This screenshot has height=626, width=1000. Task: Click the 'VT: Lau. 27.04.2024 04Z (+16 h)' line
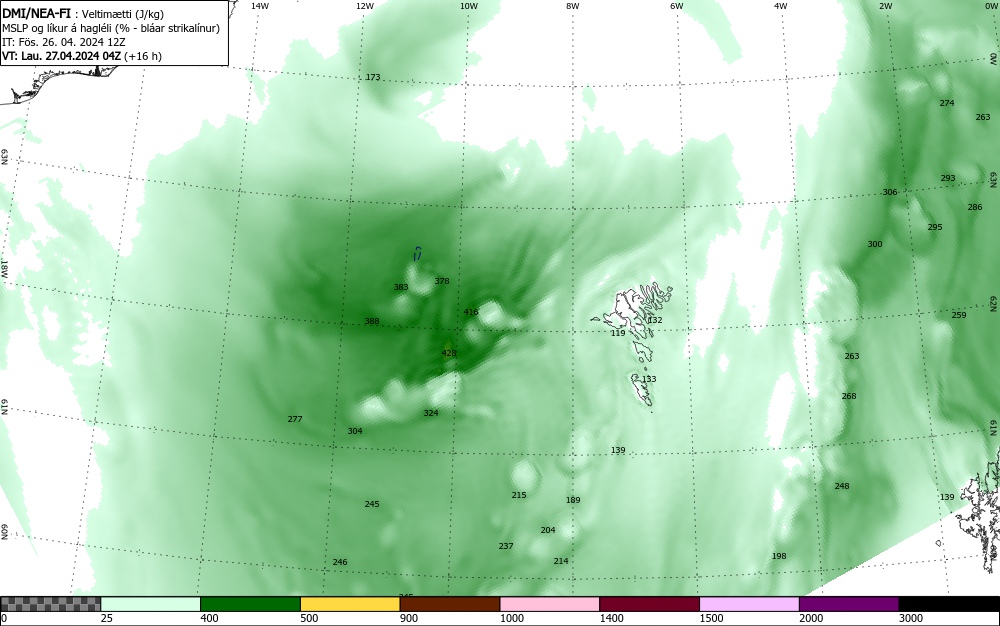82,56
